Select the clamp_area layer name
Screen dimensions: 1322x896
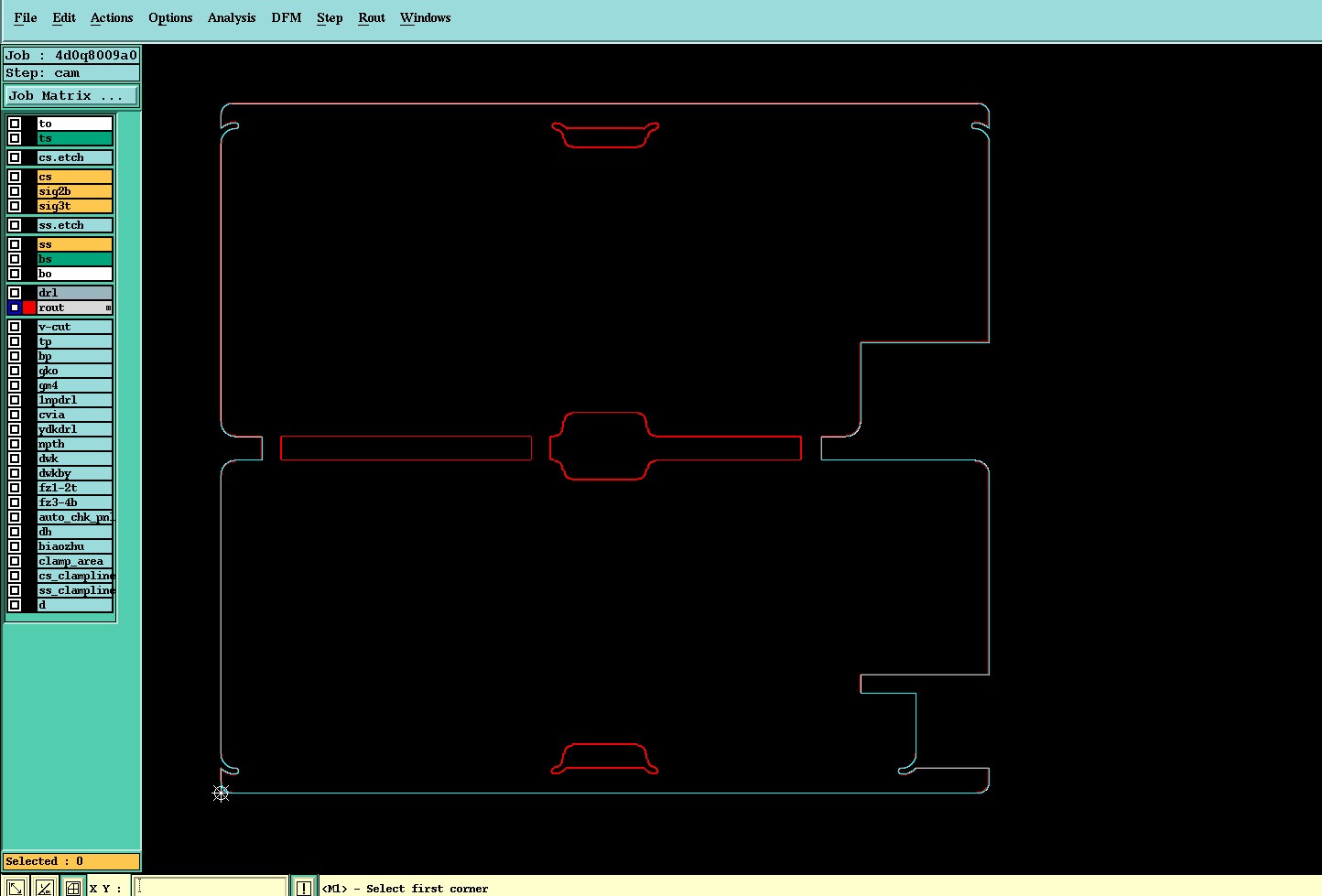coord(74,561)
